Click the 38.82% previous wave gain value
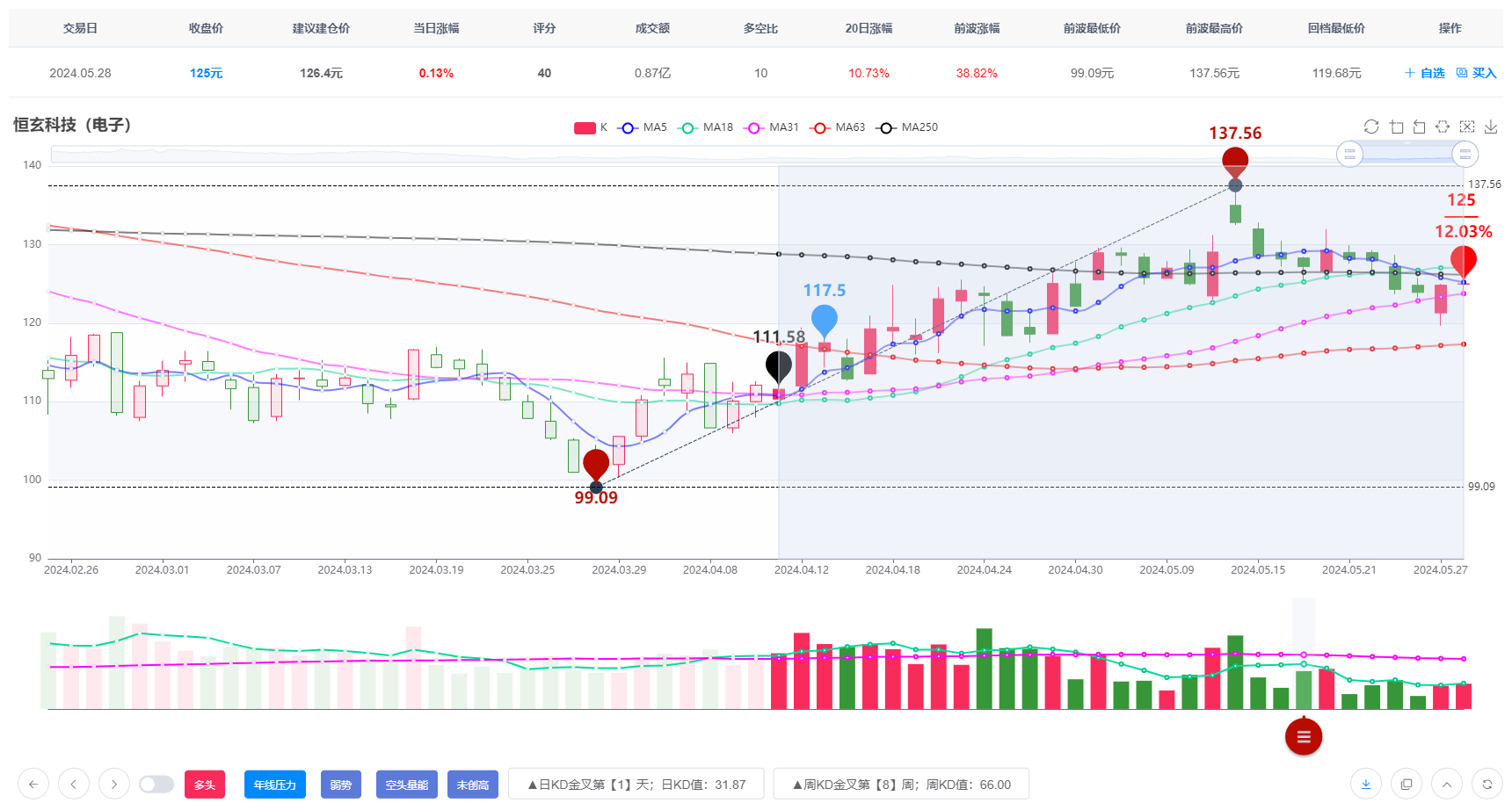1512x803 pixels. click(977, 73)
